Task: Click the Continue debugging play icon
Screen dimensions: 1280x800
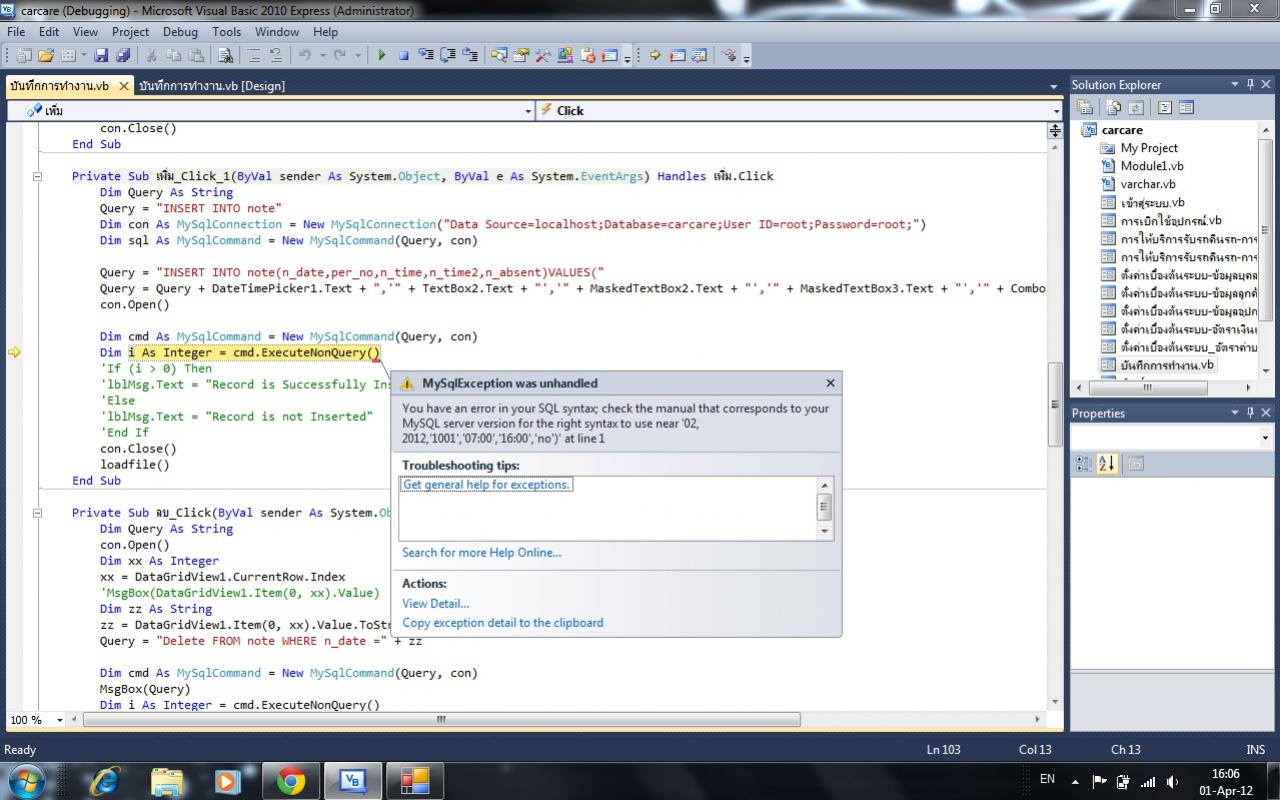Action: [x=382, y=56]
